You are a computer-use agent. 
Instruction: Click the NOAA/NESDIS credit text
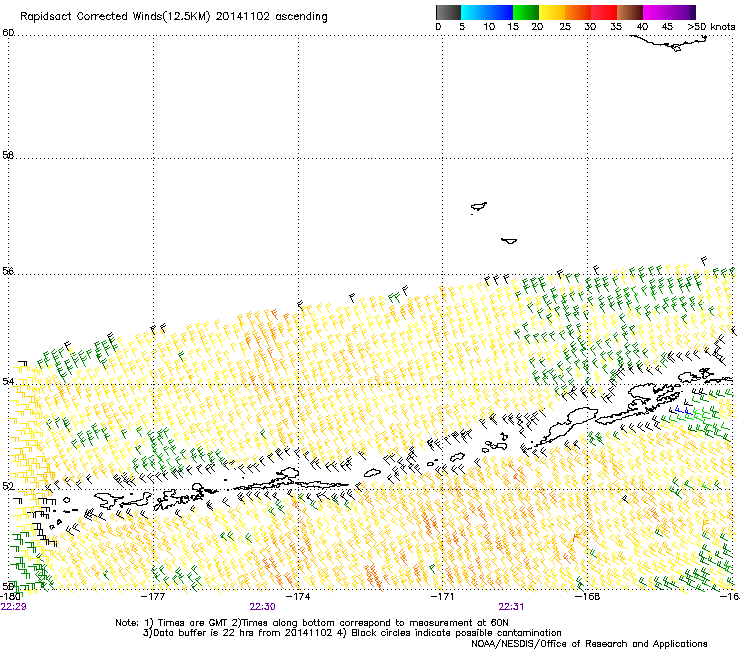click(x=589, y=643)
